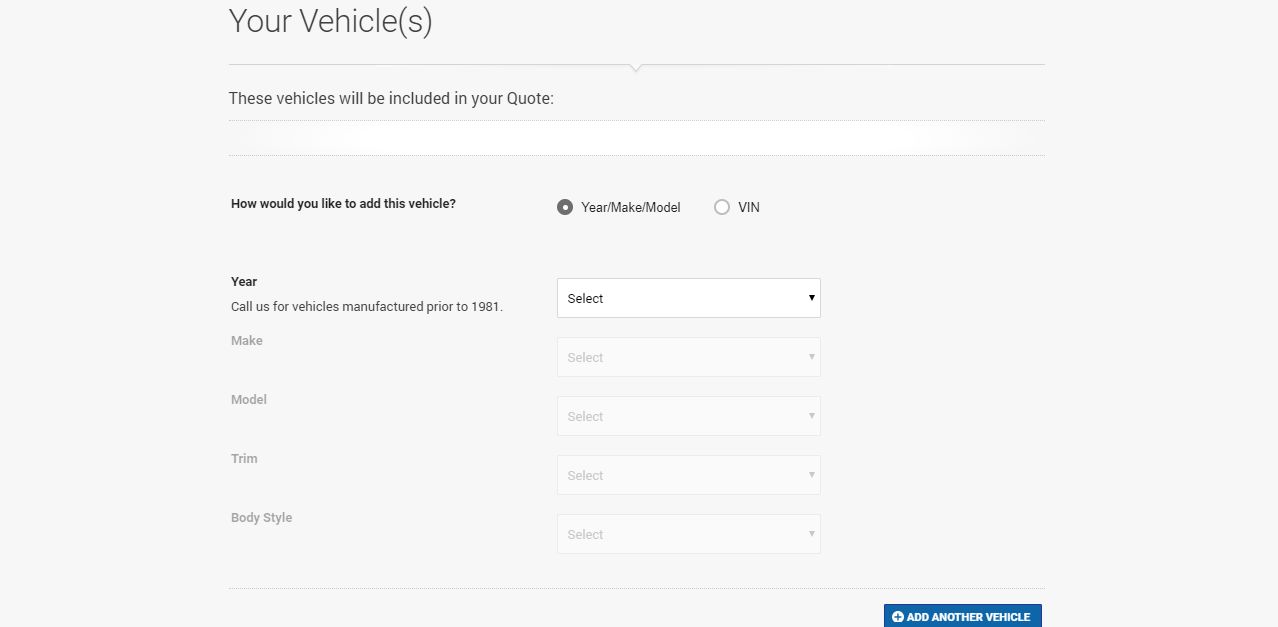Expand the Body Style select box
The width and height of the screenshot is (1278, 627).
tap(688, 534)
